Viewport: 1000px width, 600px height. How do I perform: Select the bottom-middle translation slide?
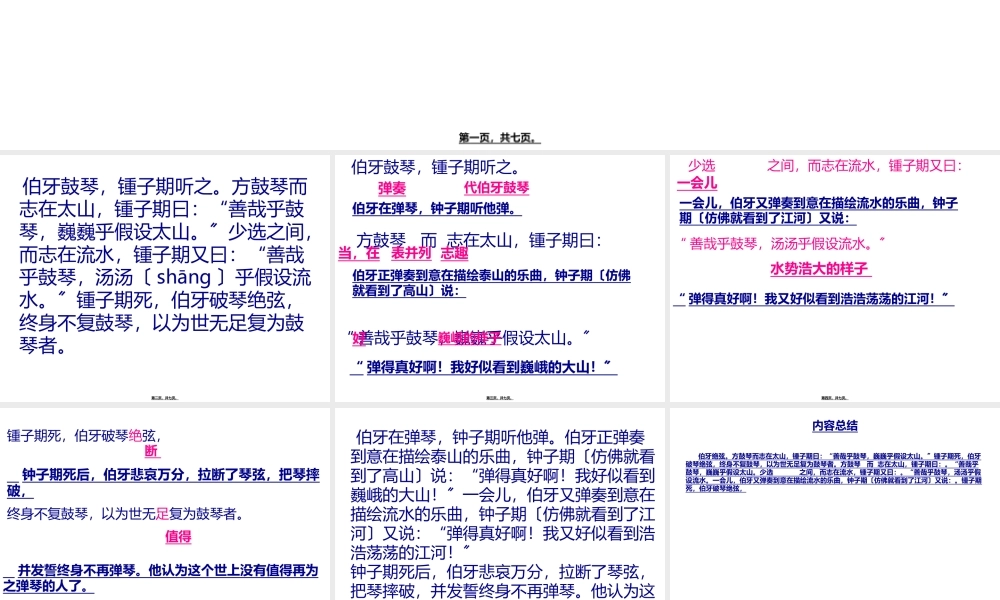coord(500,500)
